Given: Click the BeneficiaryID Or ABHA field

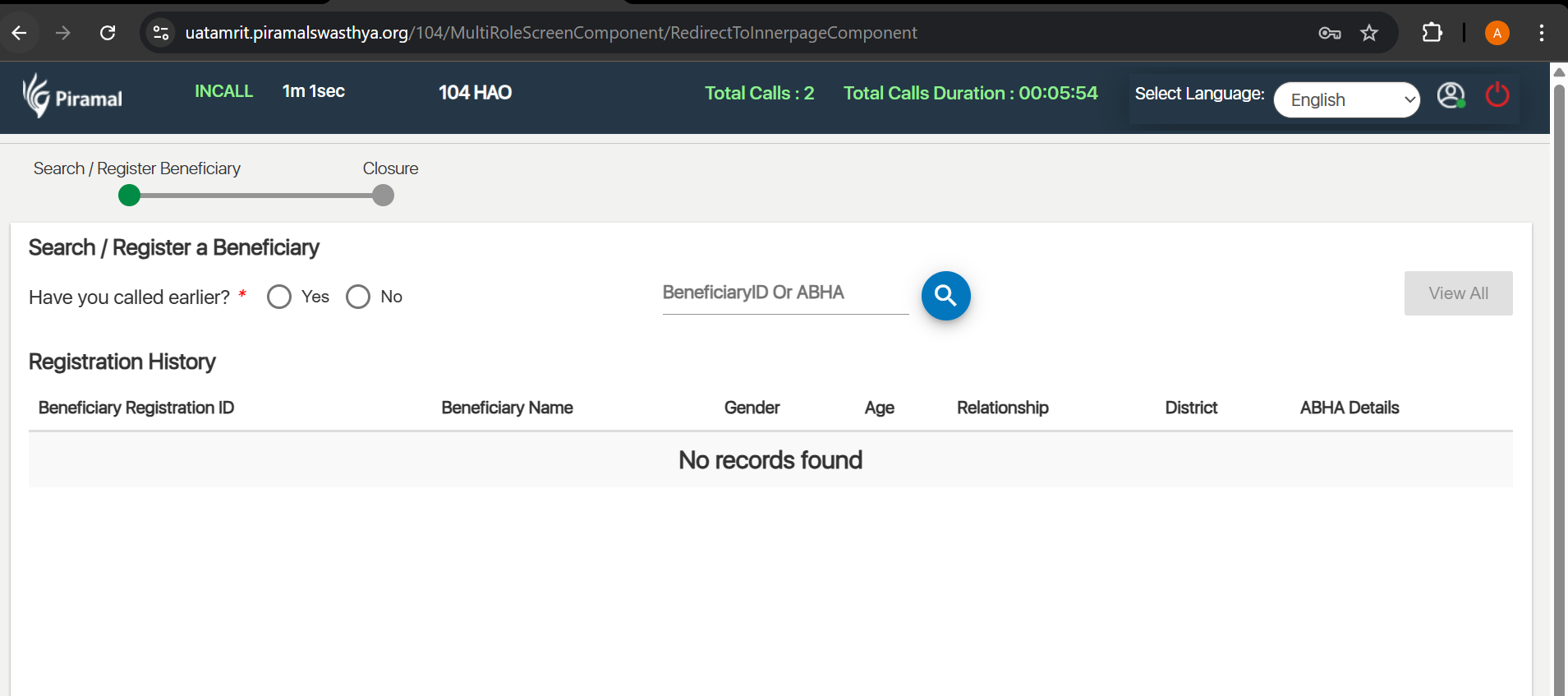Looking at the screenshot, I should click(784, 293).
